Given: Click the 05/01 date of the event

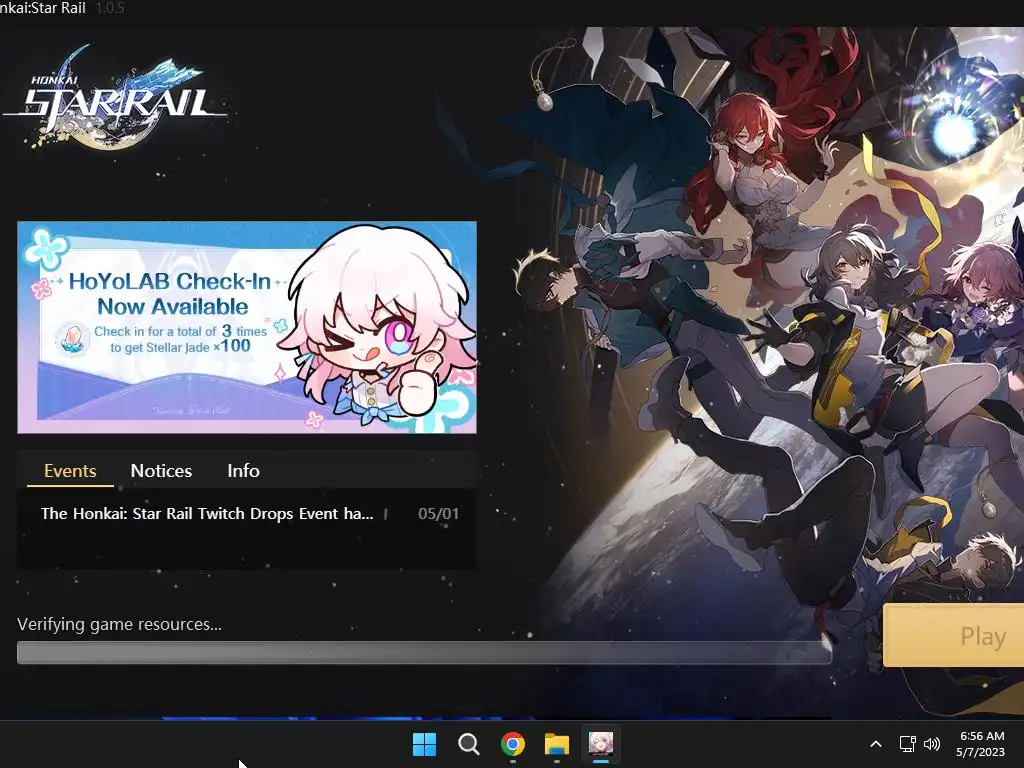Looking at the screenshot, I should pos(438,514).
